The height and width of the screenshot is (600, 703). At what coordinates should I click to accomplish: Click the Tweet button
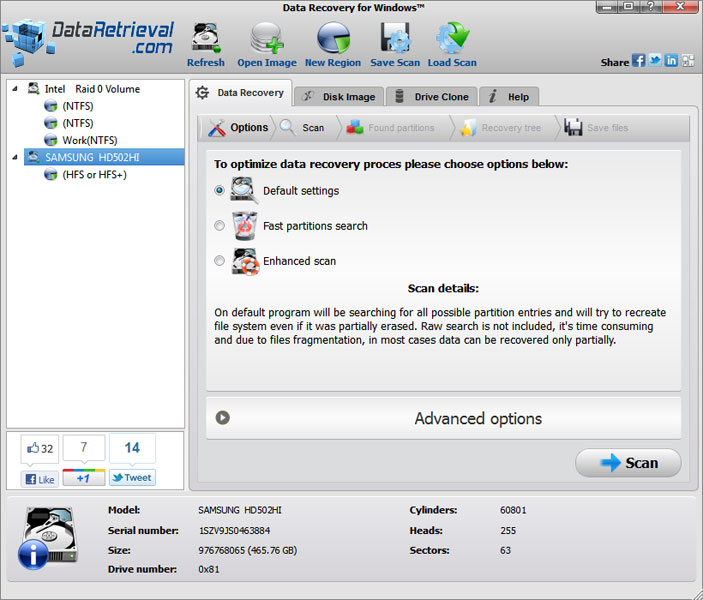pos(132,478)
